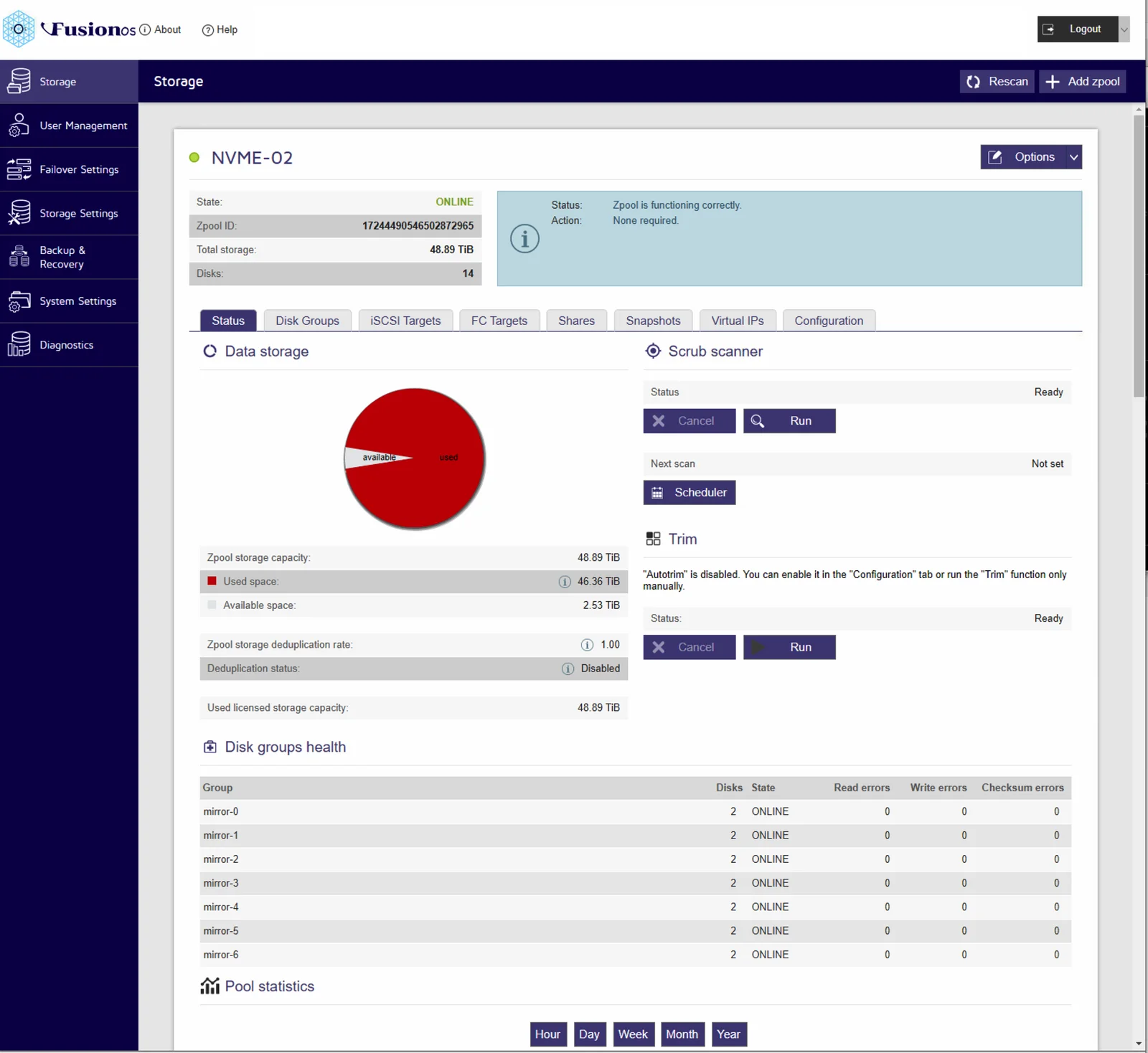Select the mirror-3 group row
Screen dimensions: 1148x1053
635,883
